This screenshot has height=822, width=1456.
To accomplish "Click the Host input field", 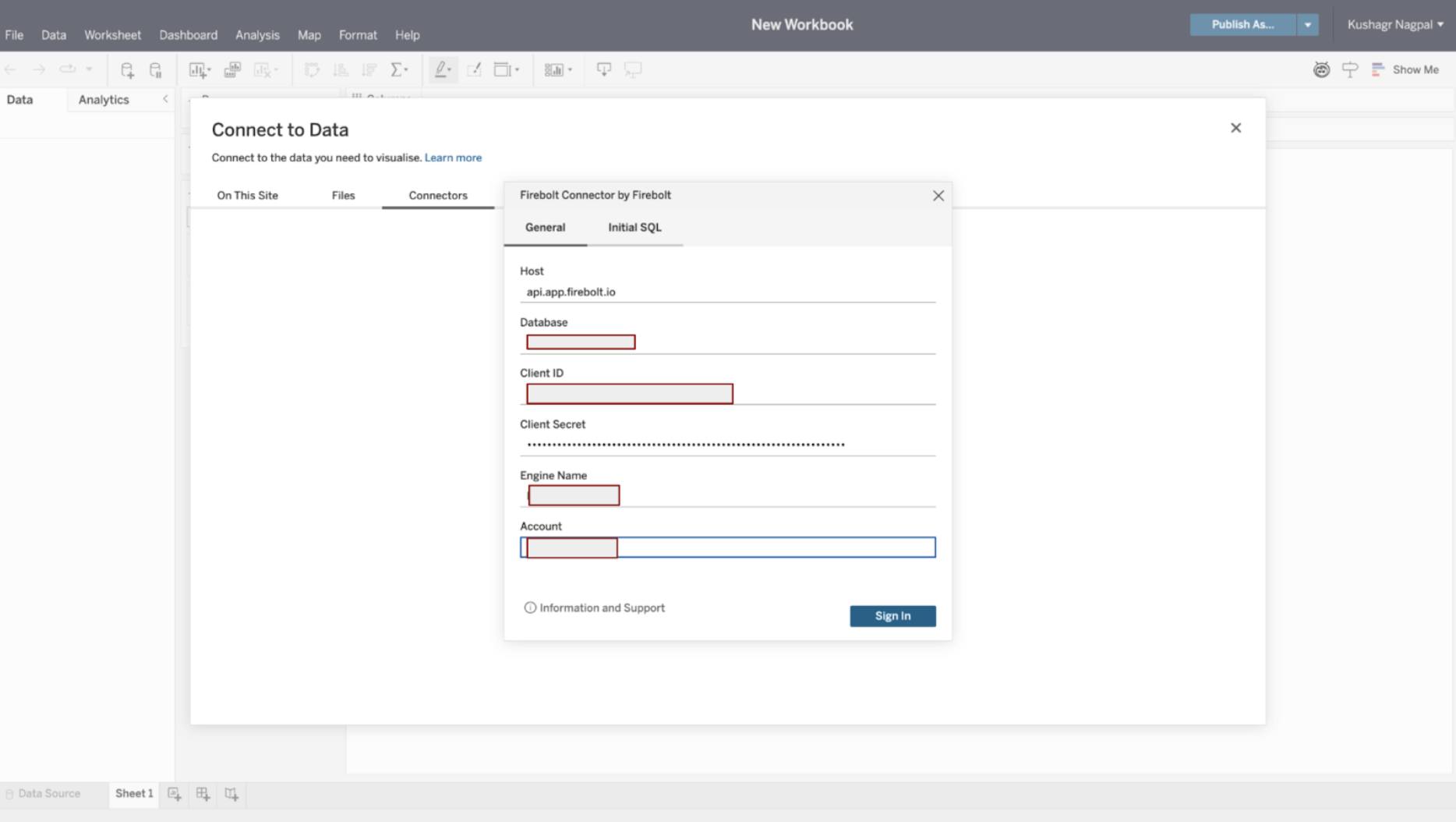I will pyautogui.click(x=727, y=292).
